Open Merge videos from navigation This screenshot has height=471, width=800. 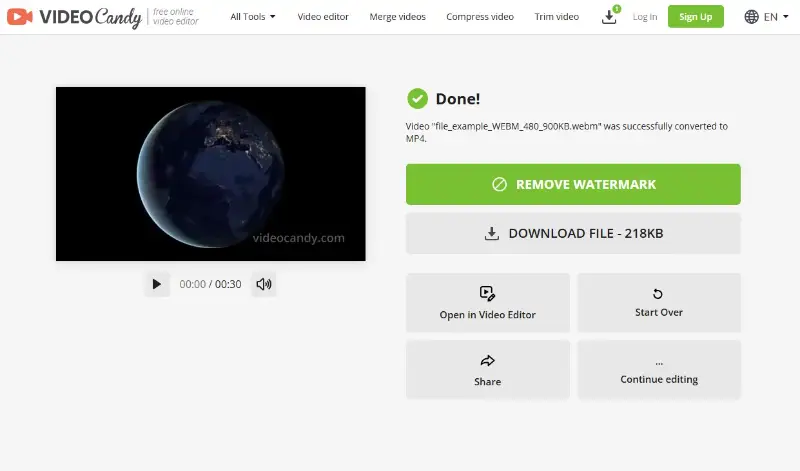(x=396, y=17)
